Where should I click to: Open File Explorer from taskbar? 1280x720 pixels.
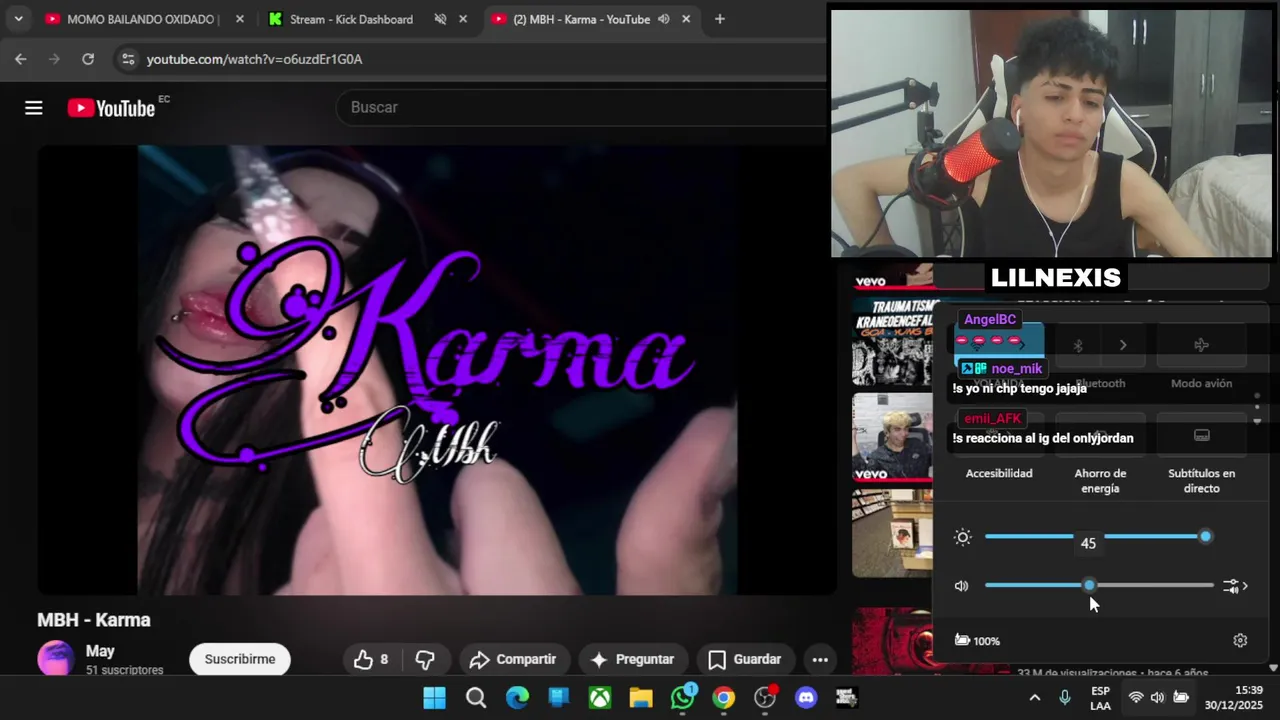[641, 698]
